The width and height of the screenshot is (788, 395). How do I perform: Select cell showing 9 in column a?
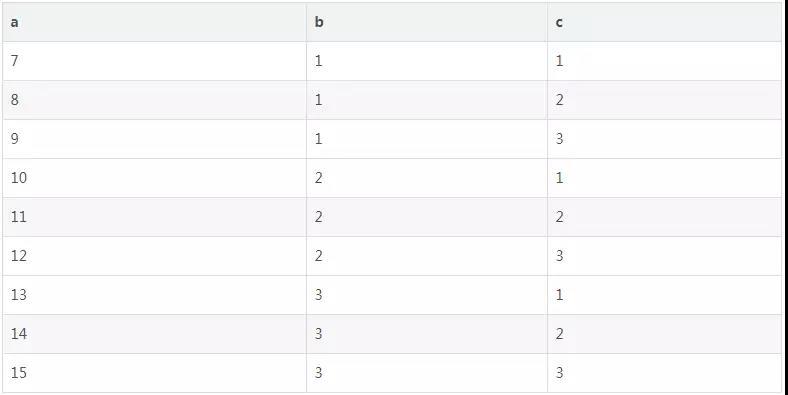click(154, 139)
